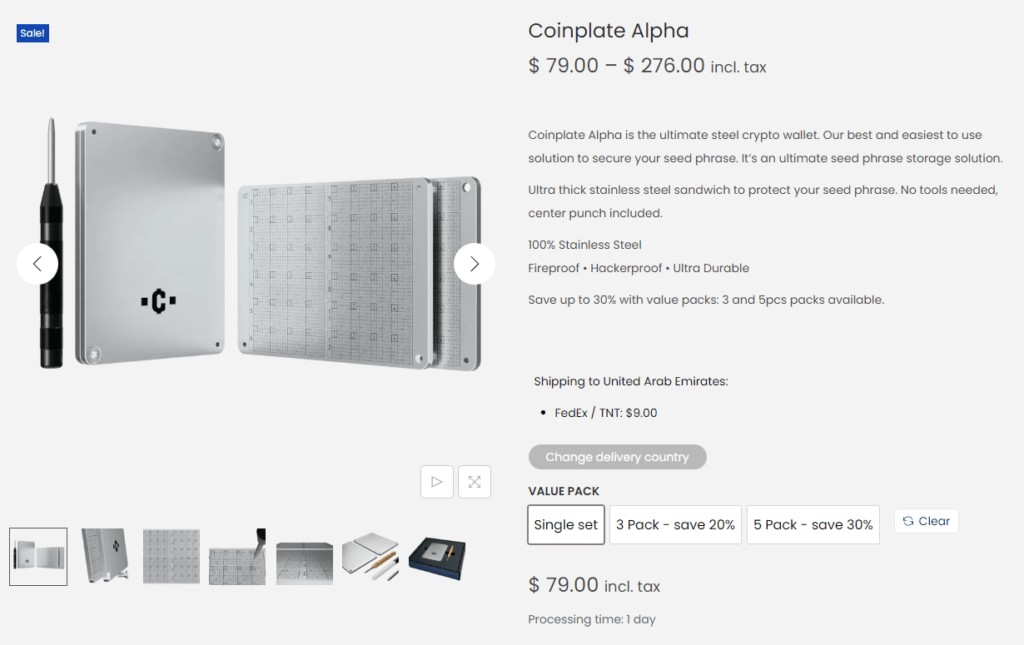
Task: View the engraved grid close-up thumbnail
Action: point(171,556)
